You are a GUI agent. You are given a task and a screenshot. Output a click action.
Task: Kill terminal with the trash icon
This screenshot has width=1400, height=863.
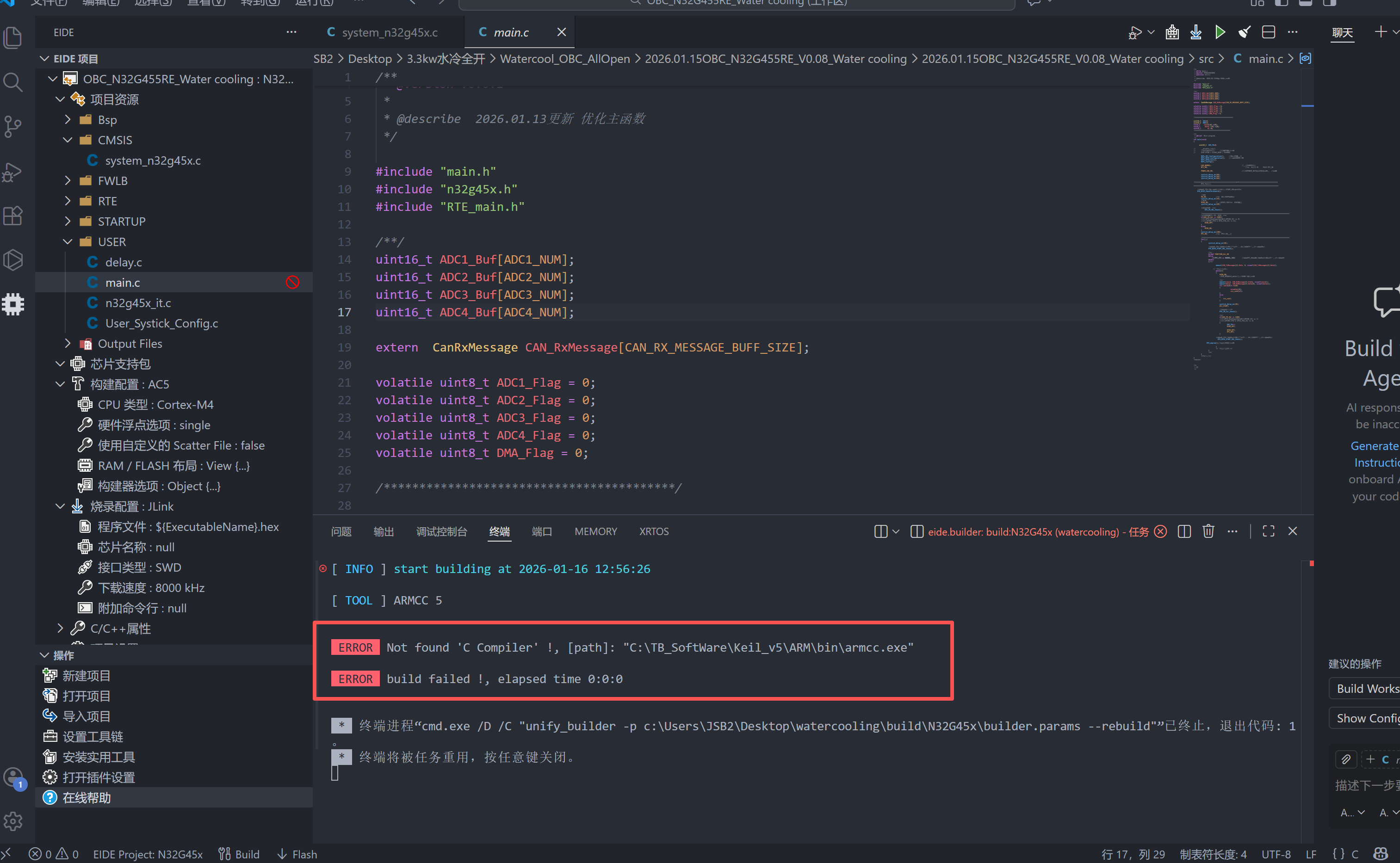pyautogui.click(x=1208, y=531)
